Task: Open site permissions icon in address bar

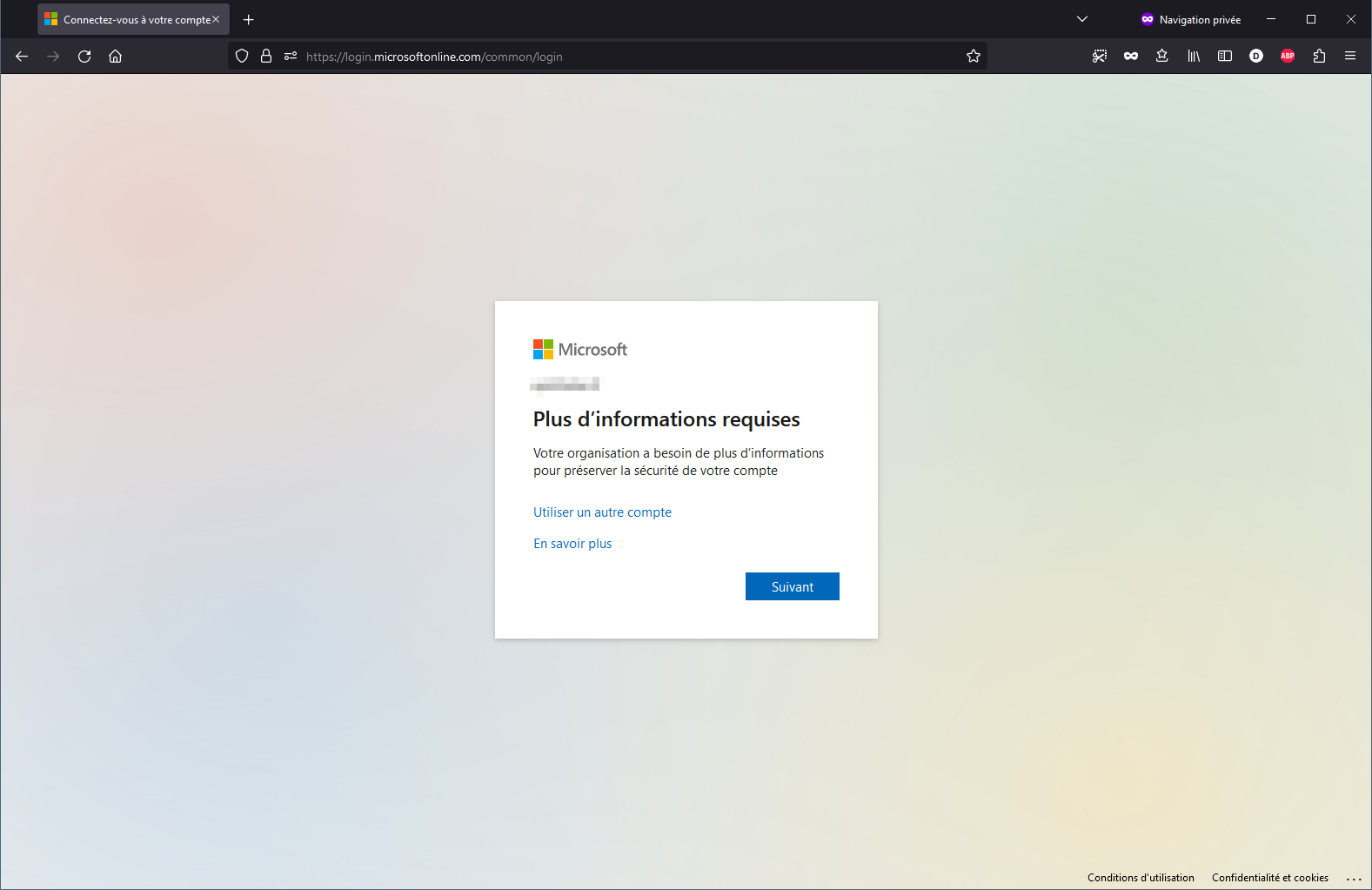Action: 291,57
